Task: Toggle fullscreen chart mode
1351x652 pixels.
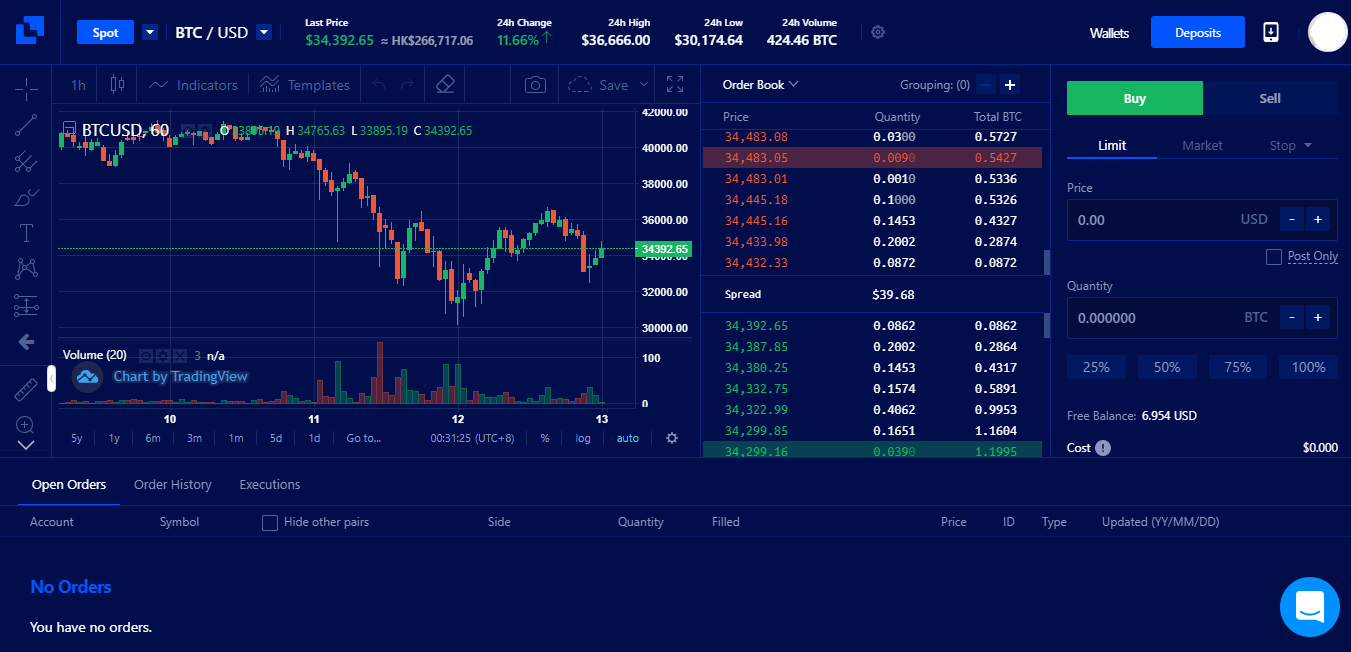Action: 675,85
